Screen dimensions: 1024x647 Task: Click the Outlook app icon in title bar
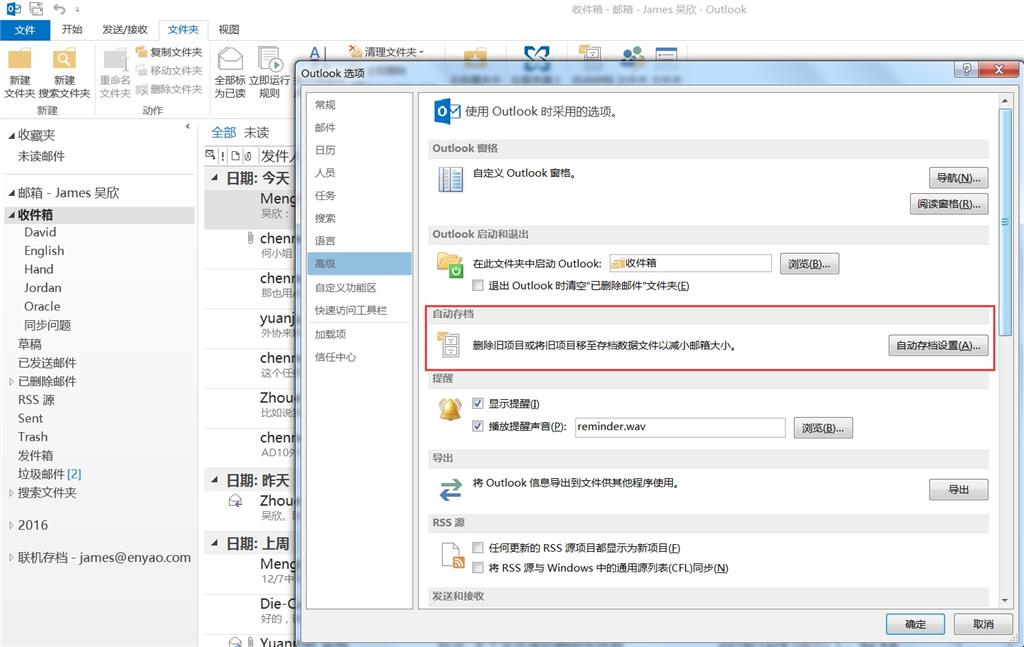(x=13, y=9)
